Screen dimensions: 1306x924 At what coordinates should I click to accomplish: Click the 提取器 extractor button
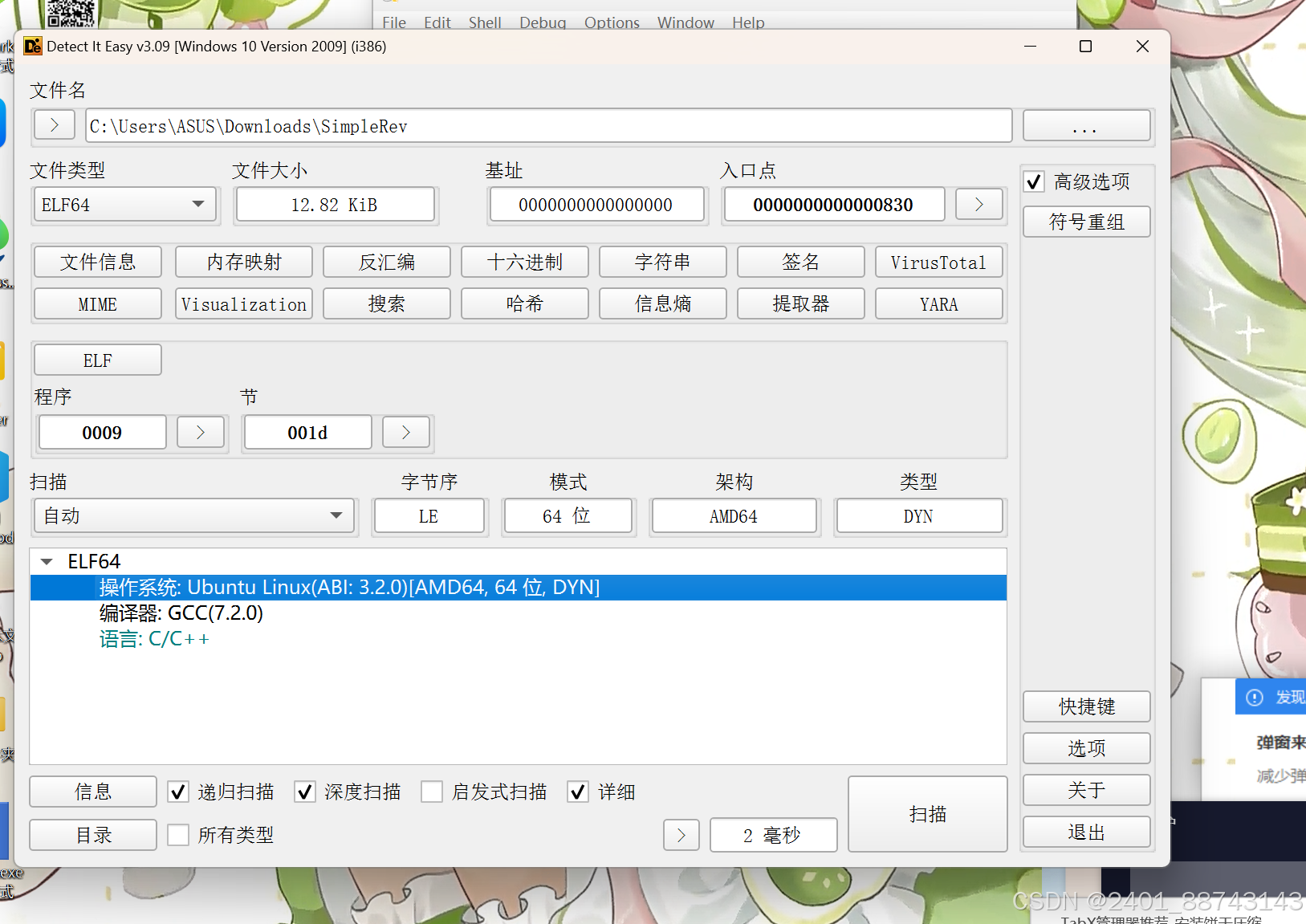point(801,303)
